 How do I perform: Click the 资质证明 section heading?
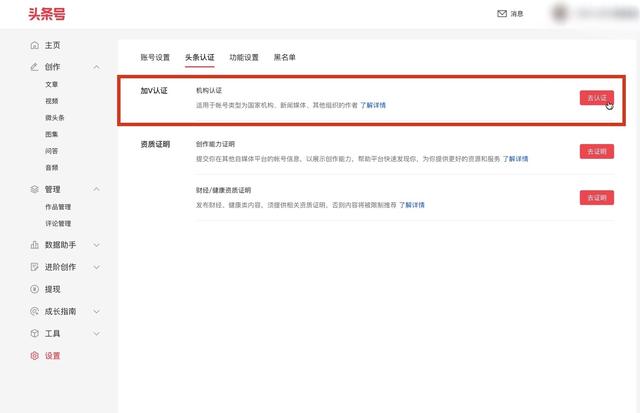(x=155, y=144)
